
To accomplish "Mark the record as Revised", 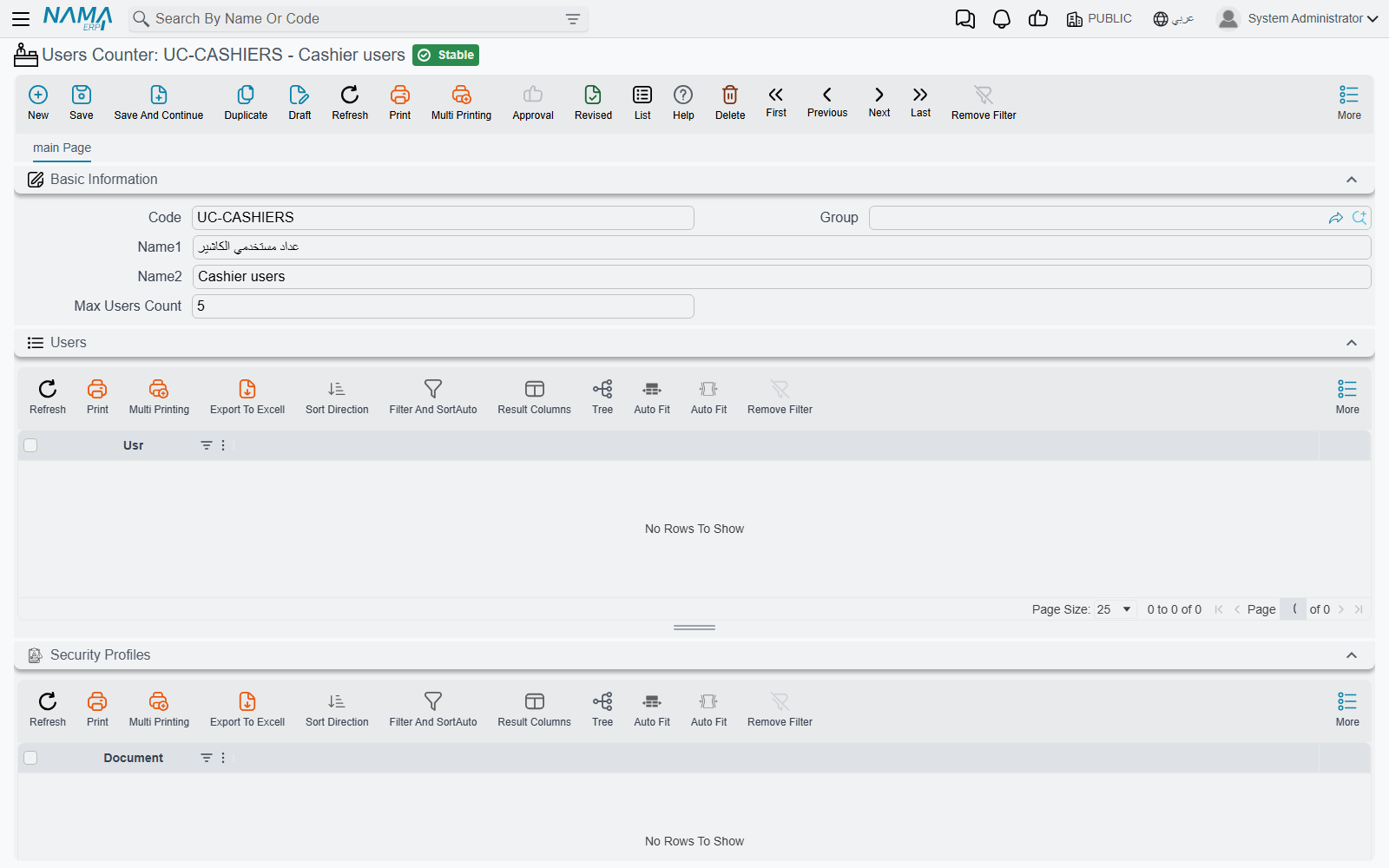I will 593,102.
